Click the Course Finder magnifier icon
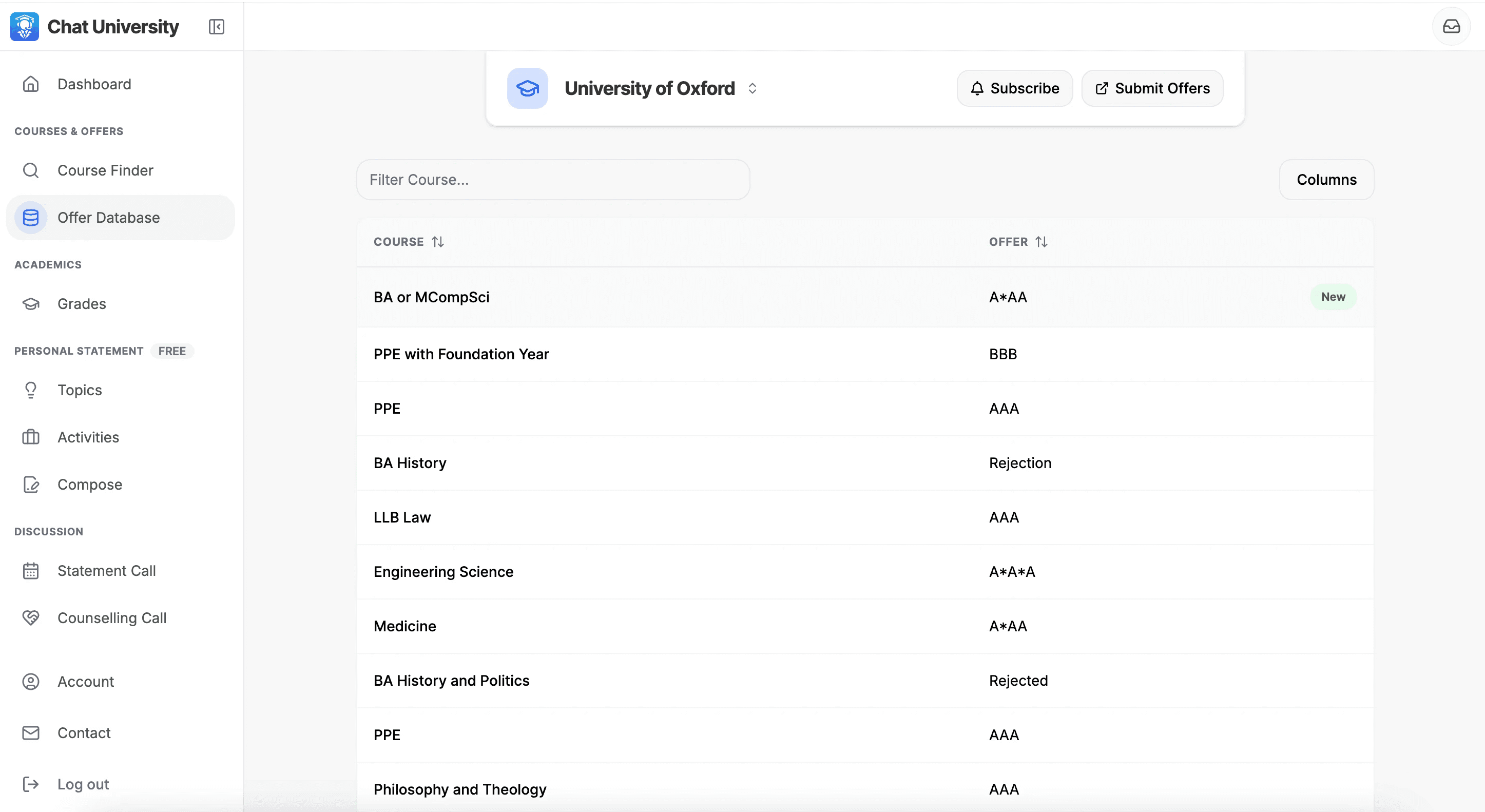Image resolution: width=1485 pixels, height=812 pixels. click(31, 170)
